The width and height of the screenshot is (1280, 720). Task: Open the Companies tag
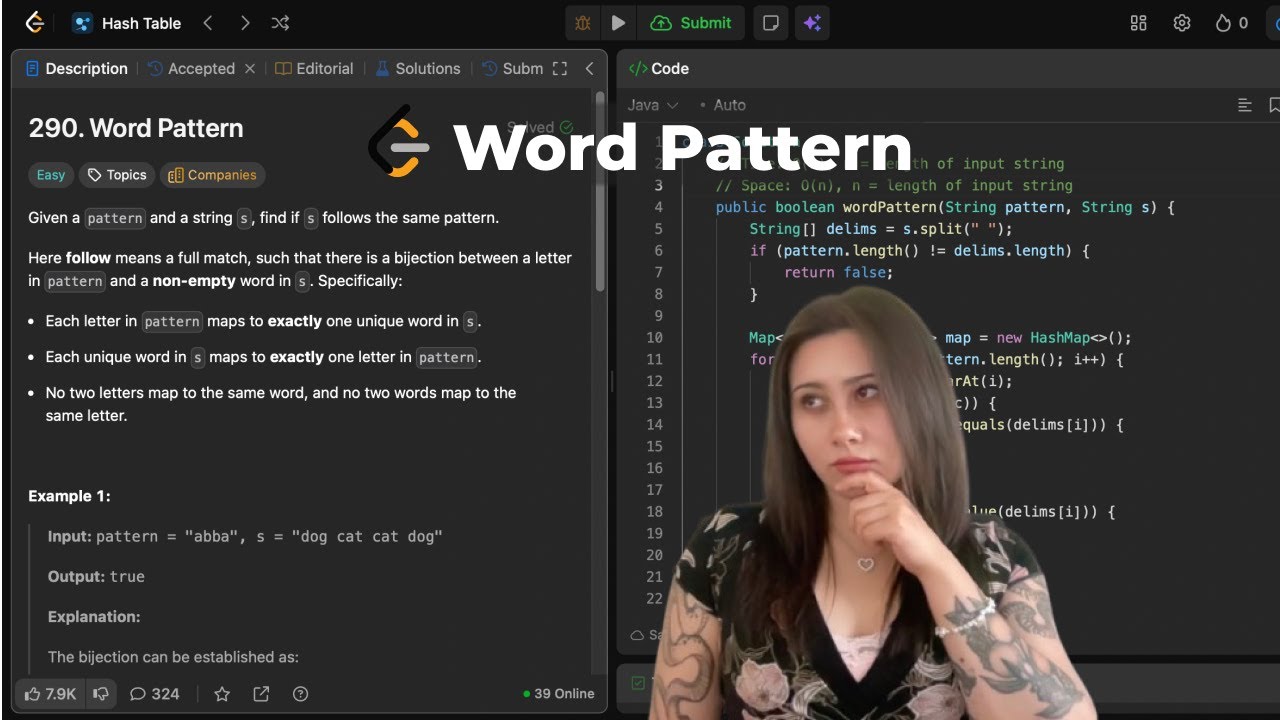pyautogui.click(x=212, y=175)
